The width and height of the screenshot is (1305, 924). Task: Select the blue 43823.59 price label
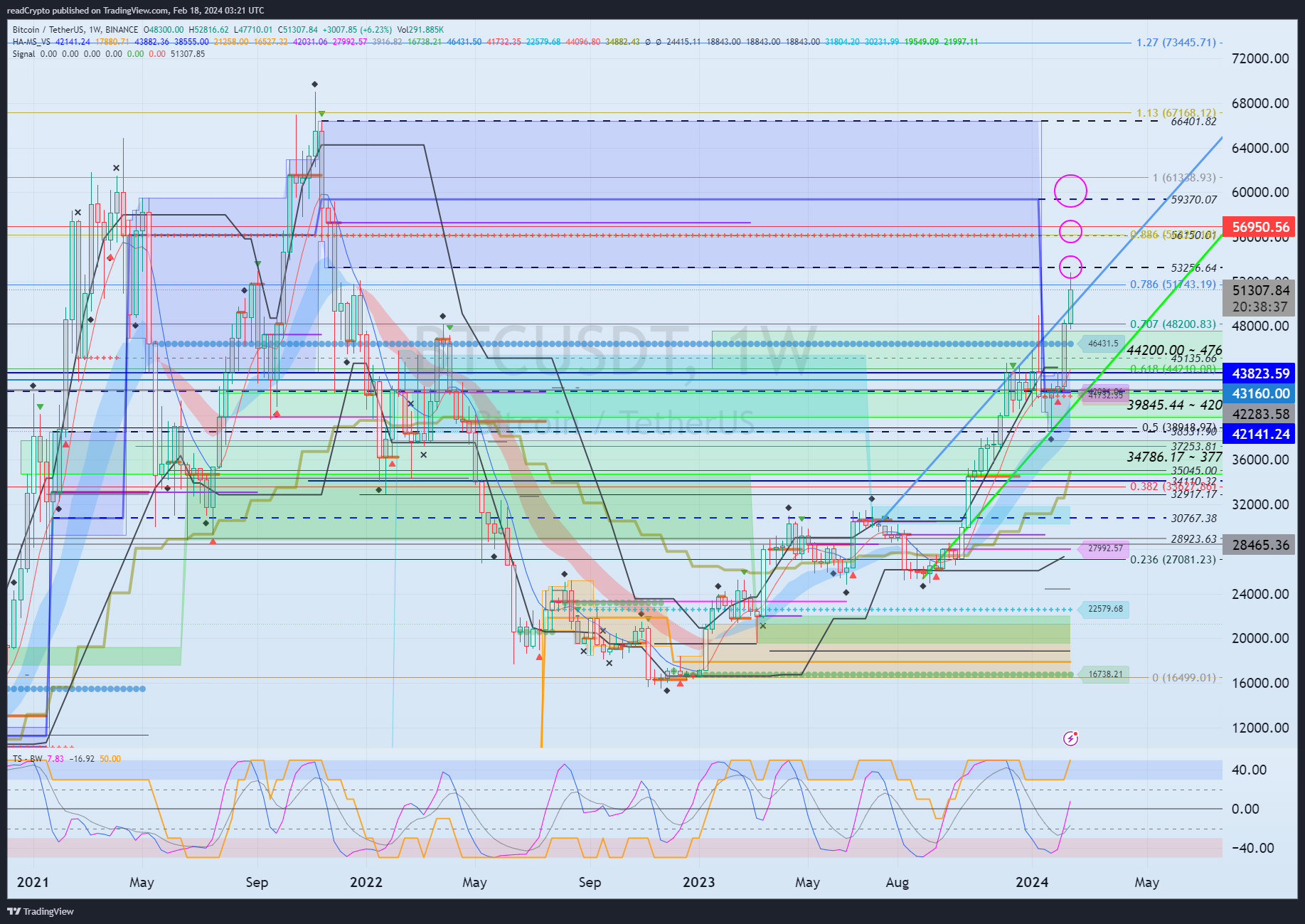coord(1260,373)
